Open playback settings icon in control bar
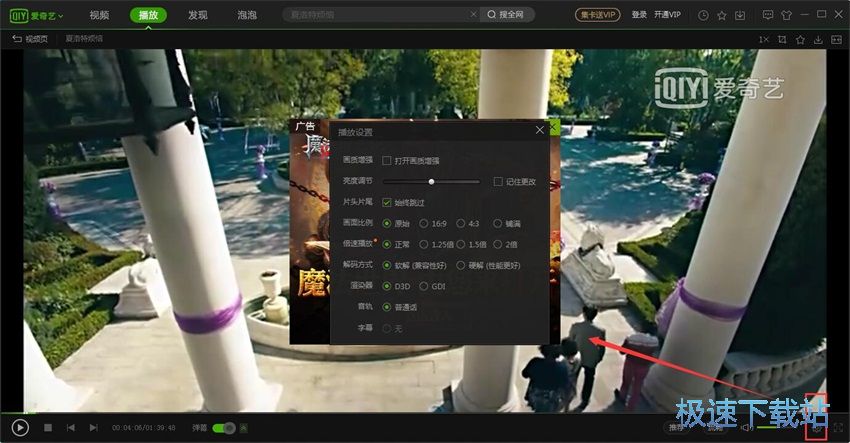The image size is (850, 443). coord(816,428)
